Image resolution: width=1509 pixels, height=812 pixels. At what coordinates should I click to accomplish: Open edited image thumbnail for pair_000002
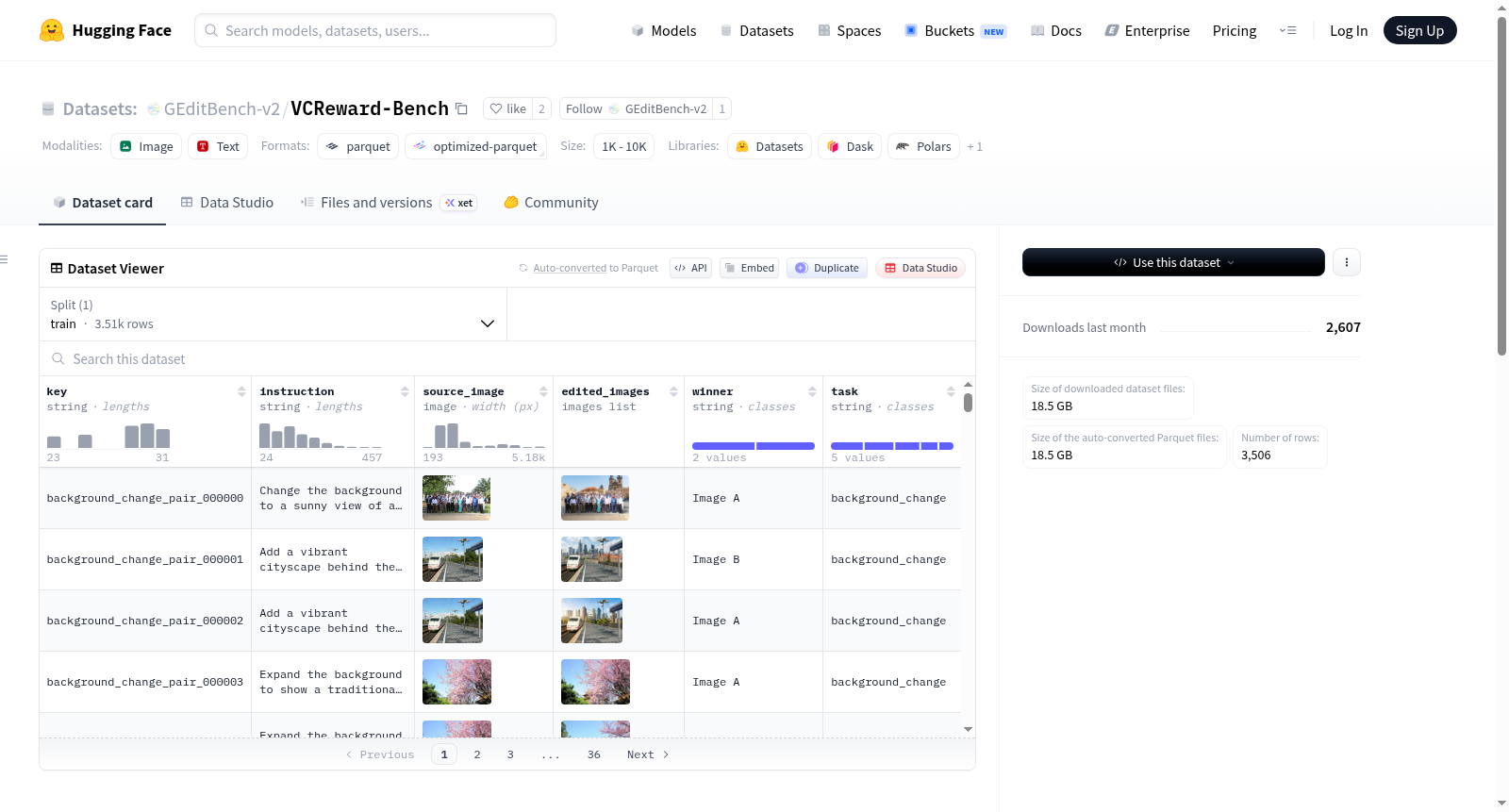591,621
